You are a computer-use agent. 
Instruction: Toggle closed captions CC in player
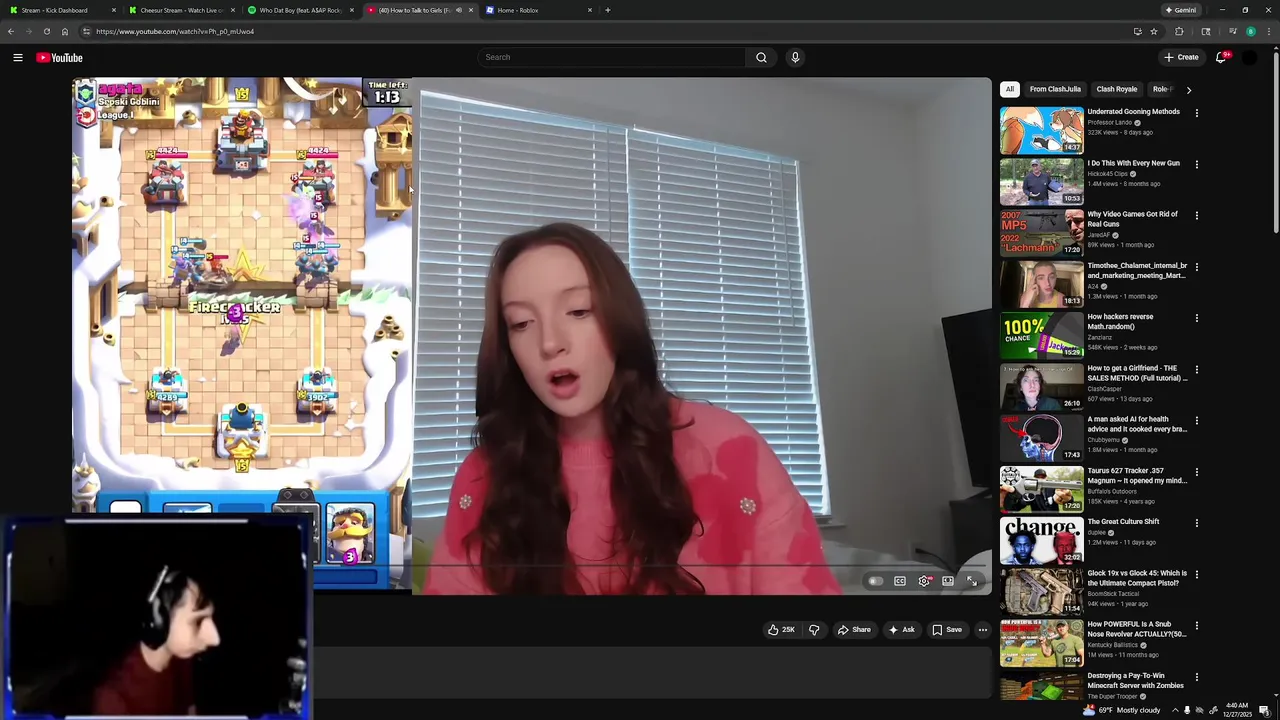(900, 581)
